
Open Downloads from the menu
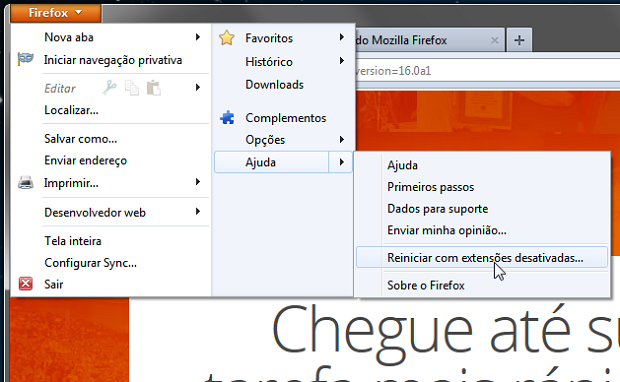tap(274, 85)
